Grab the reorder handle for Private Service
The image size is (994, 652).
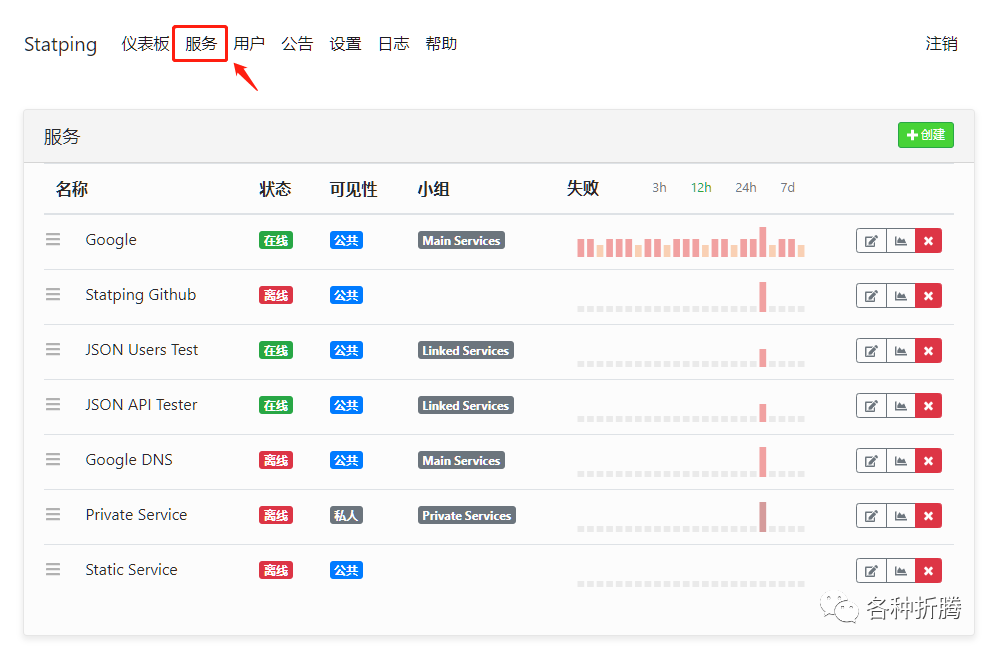coord(53,515)
